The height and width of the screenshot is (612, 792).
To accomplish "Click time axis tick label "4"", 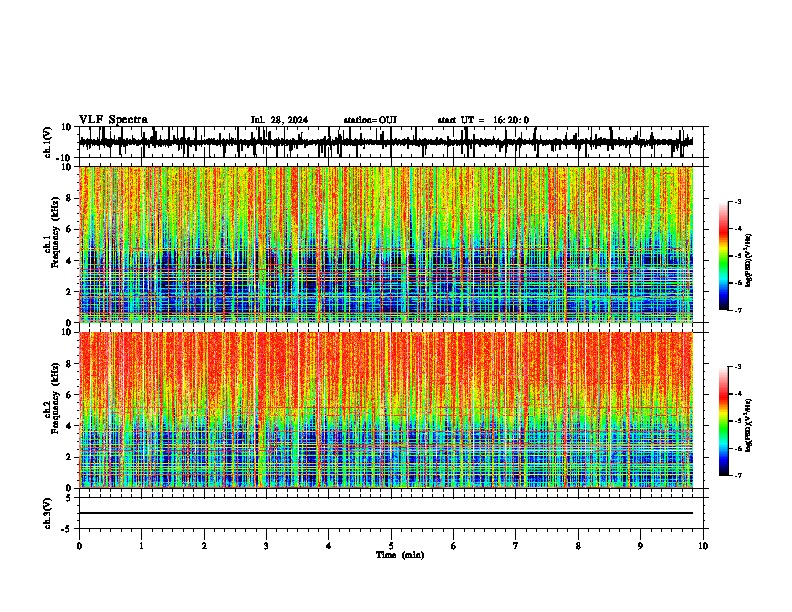I will point(329,546).
